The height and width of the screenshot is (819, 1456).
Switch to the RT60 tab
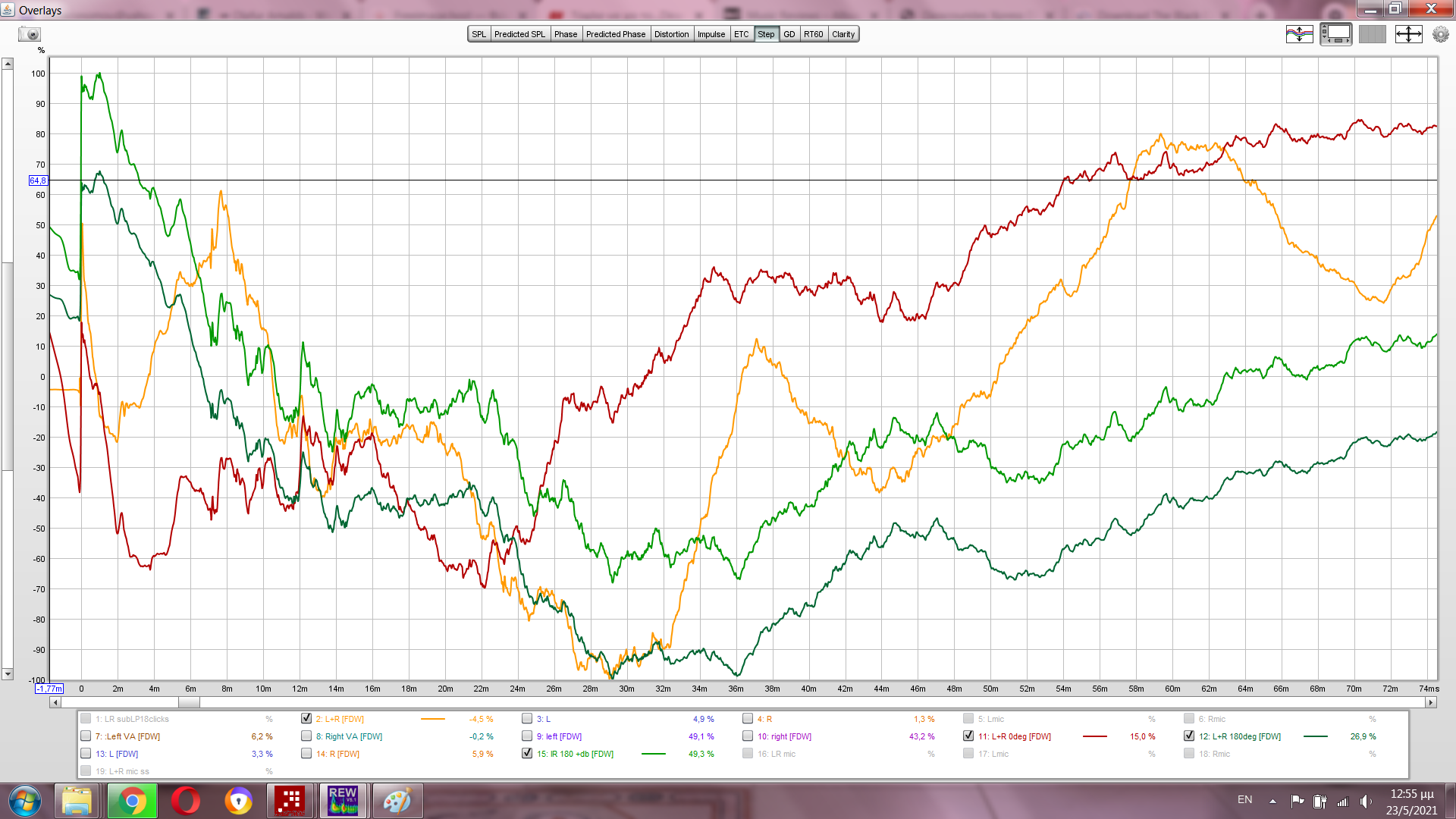point(813,34)
